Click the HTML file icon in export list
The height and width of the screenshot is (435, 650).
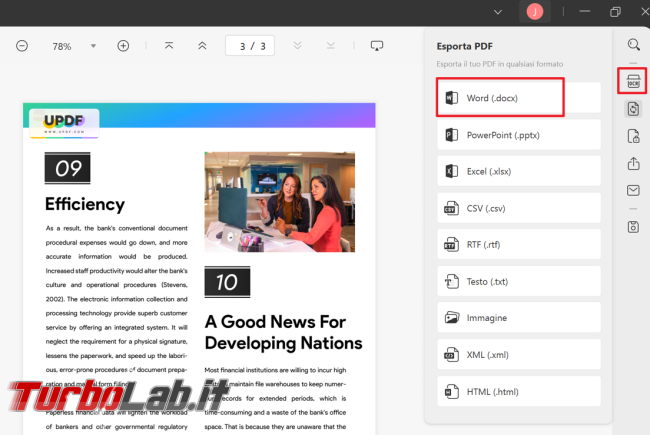451,391
